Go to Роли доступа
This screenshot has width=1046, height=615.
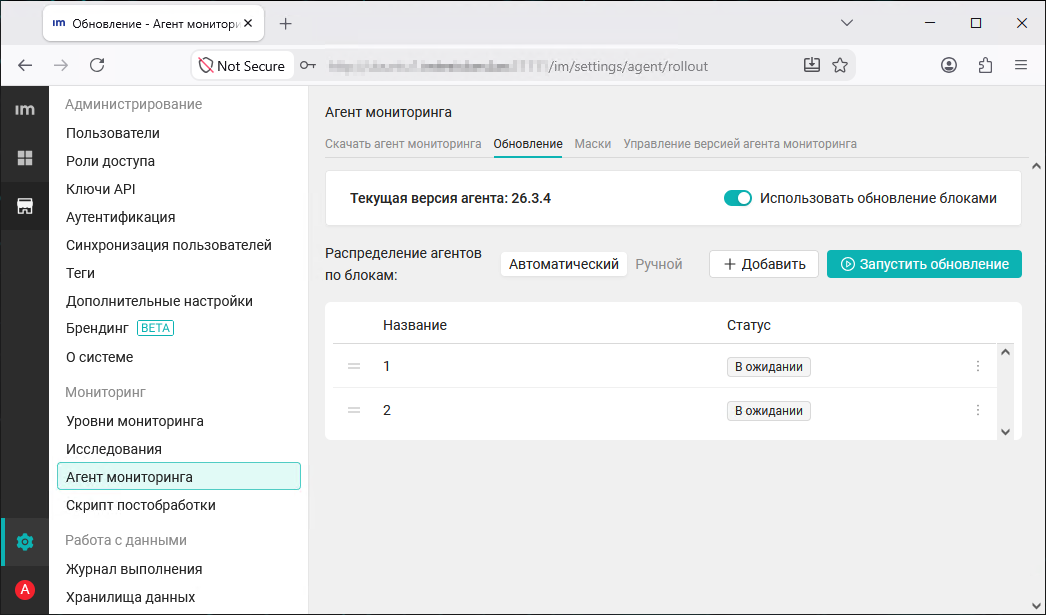coord(110,161)
